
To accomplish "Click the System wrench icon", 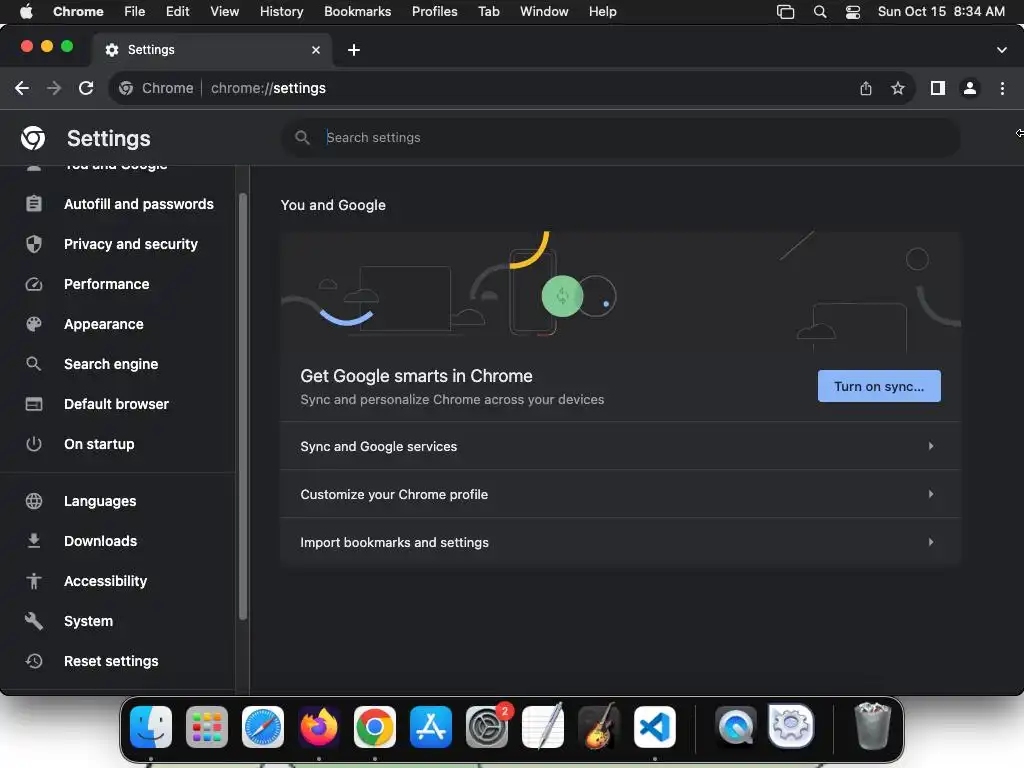I will (x=33, y=621).
